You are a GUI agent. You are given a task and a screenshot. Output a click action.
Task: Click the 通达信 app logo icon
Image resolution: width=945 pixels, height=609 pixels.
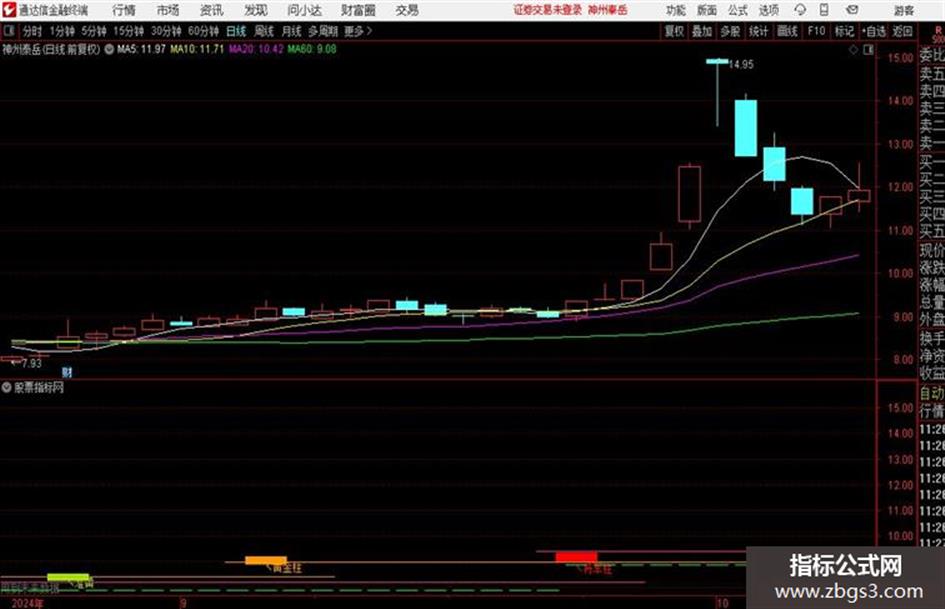pyautogui.click(x=9, y=10)
